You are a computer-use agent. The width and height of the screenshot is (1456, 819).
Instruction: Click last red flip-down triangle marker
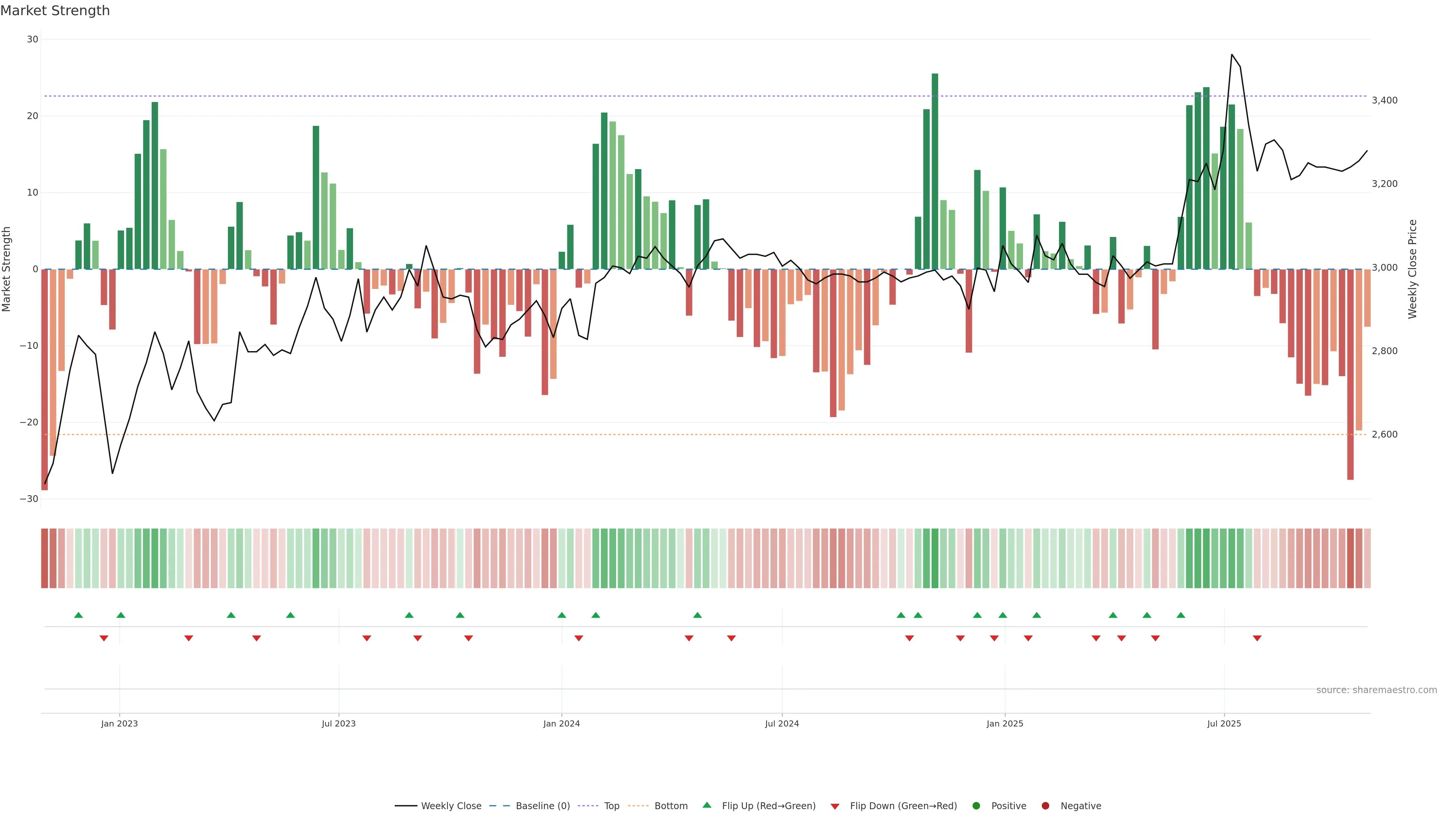(1257, 638)
